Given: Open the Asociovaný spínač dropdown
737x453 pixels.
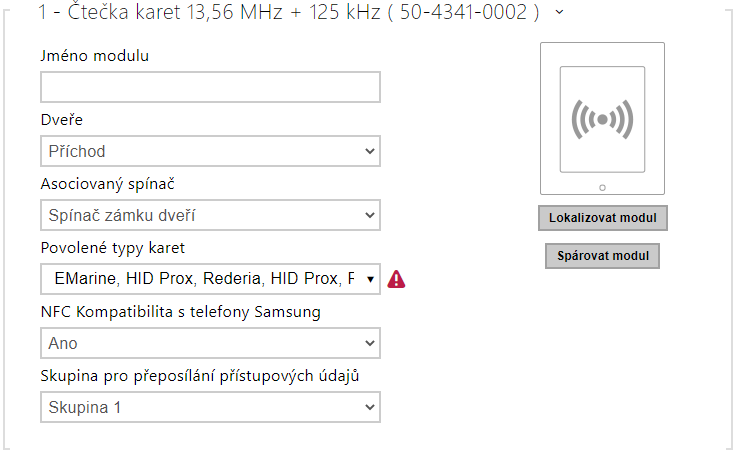Looking at the screenshot, I should coord(211,215).
